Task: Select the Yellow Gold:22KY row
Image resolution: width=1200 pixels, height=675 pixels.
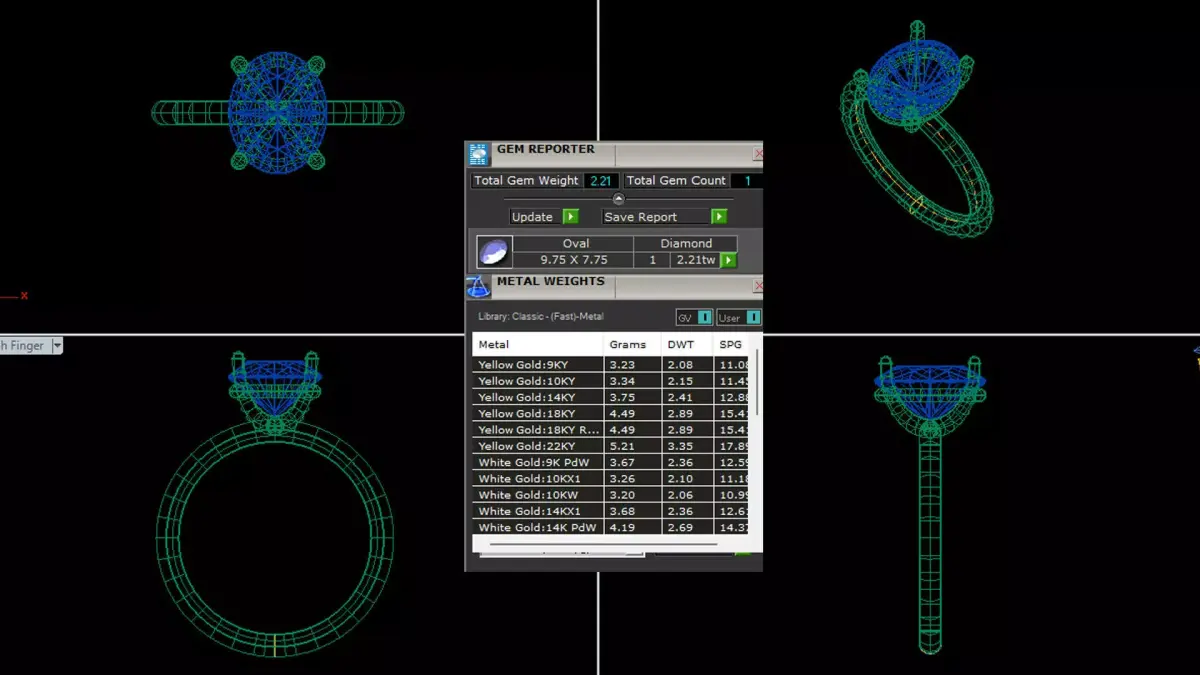Action: click(x=610, y=446)
